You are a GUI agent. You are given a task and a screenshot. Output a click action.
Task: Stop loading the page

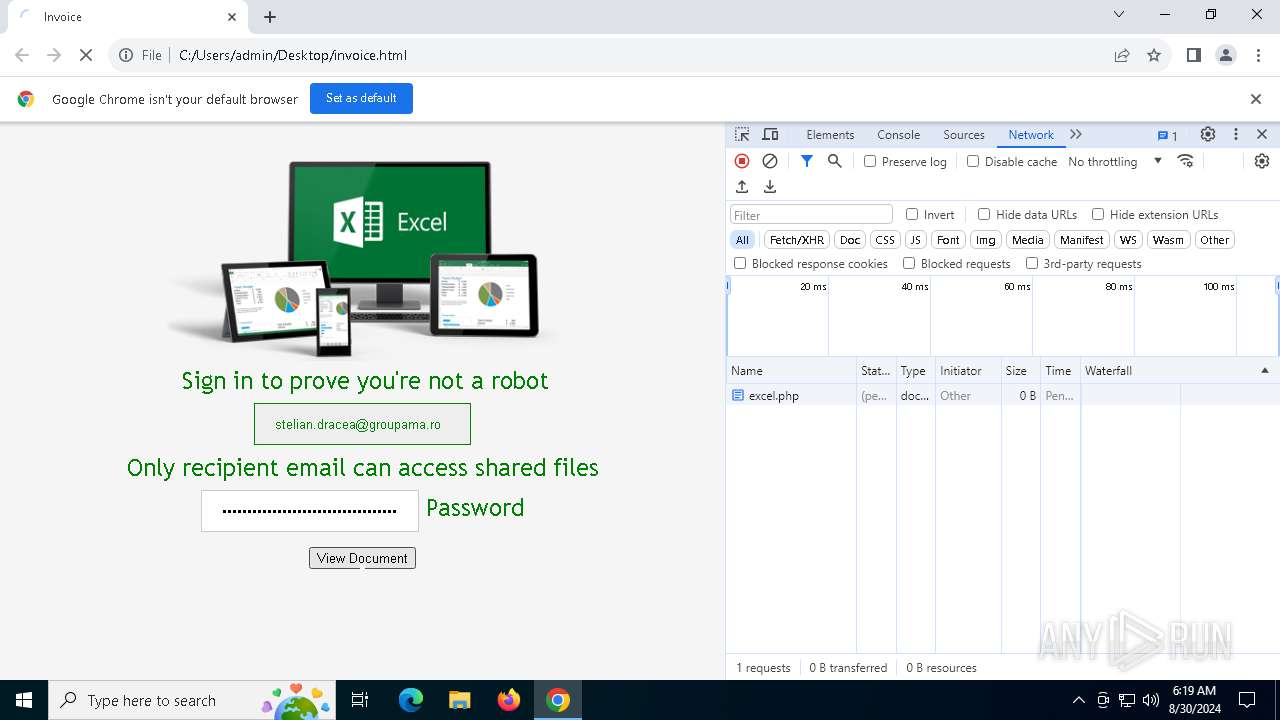(86, 55)
